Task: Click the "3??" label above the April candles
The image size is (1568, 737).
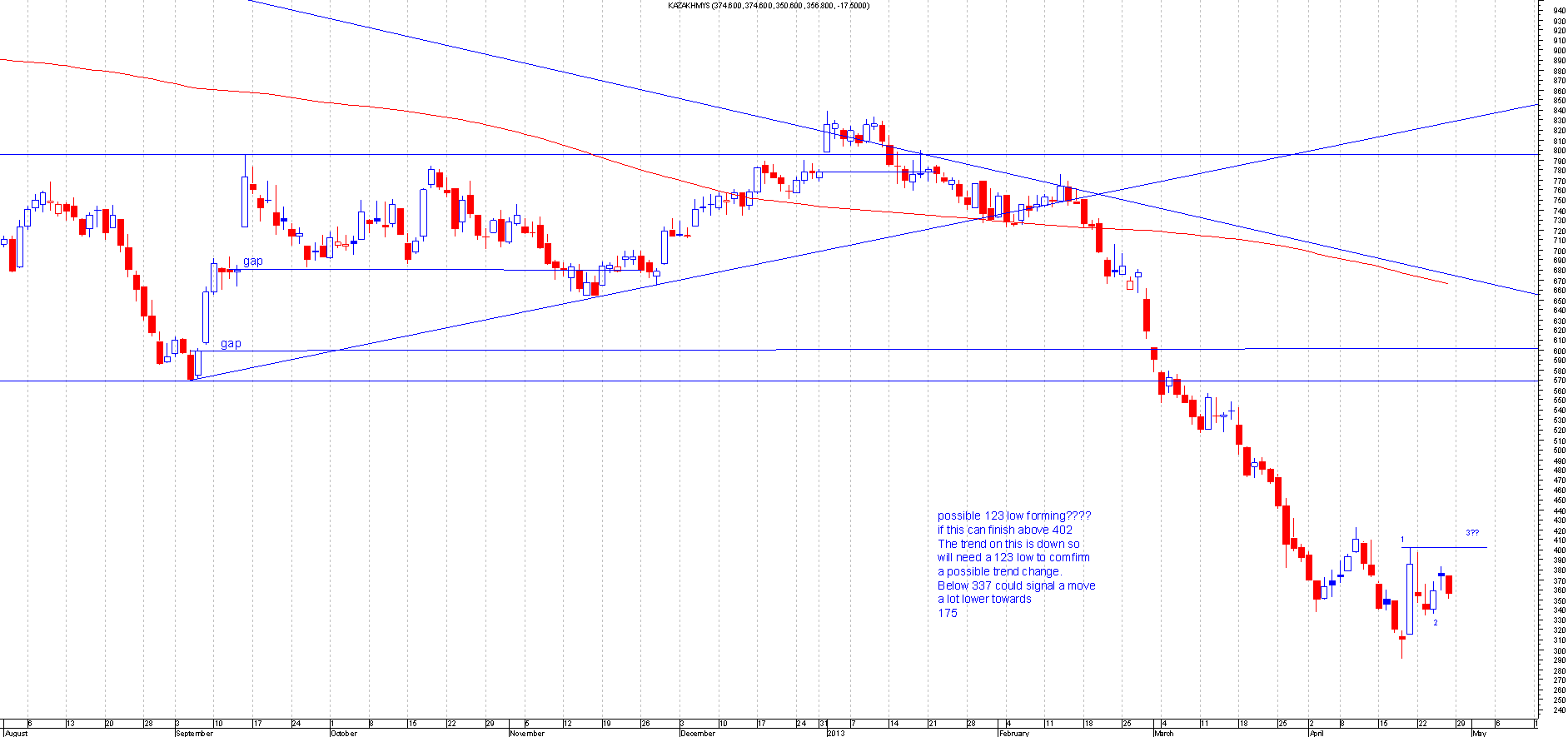Action: tap(1472, 533)
